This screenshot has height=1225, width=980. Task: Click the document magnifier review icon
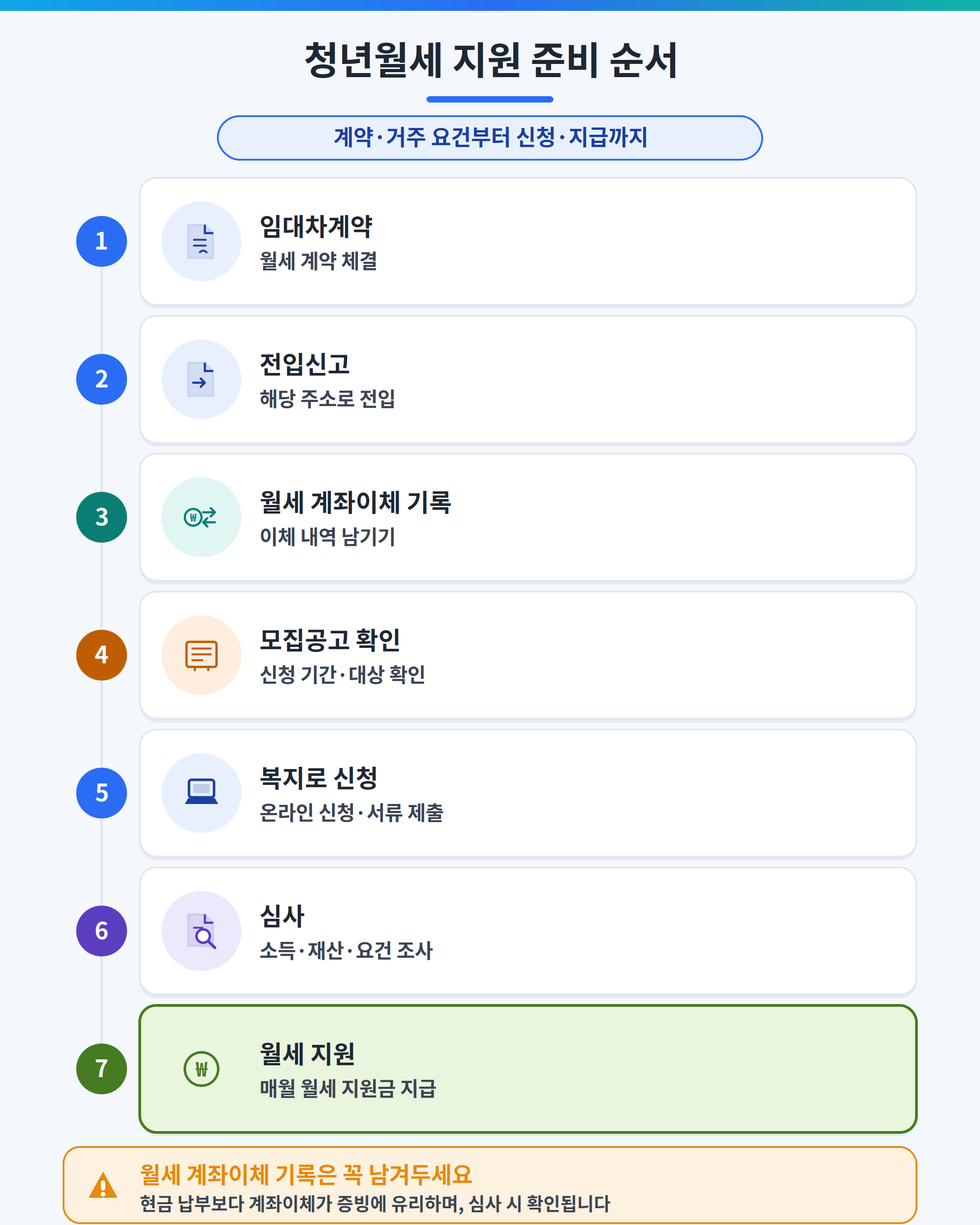click(x=201, y=931)
